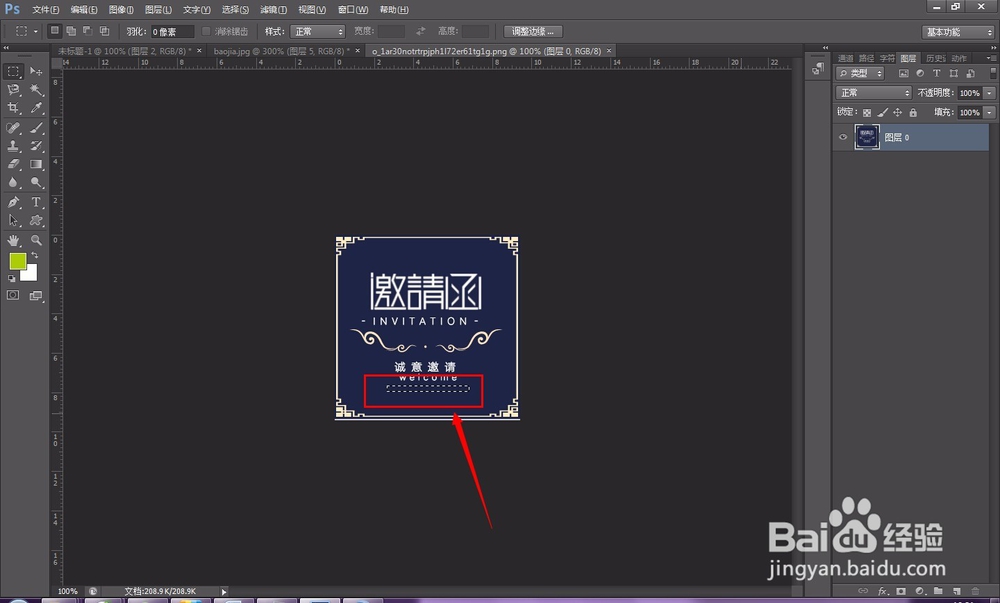Click the green foreground color swatch
The image size is (1000, 603).
[x=19, y=260]
